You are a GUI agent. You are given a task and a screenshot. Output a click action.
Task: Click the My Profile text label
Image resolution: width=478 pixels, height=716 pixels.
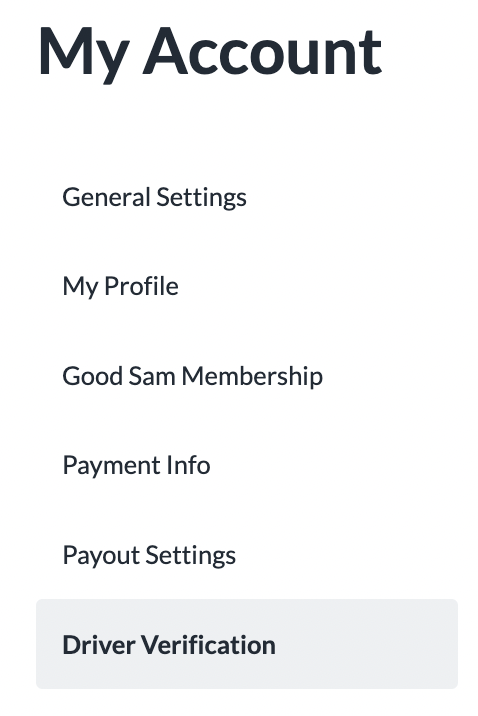coord(121,287)
